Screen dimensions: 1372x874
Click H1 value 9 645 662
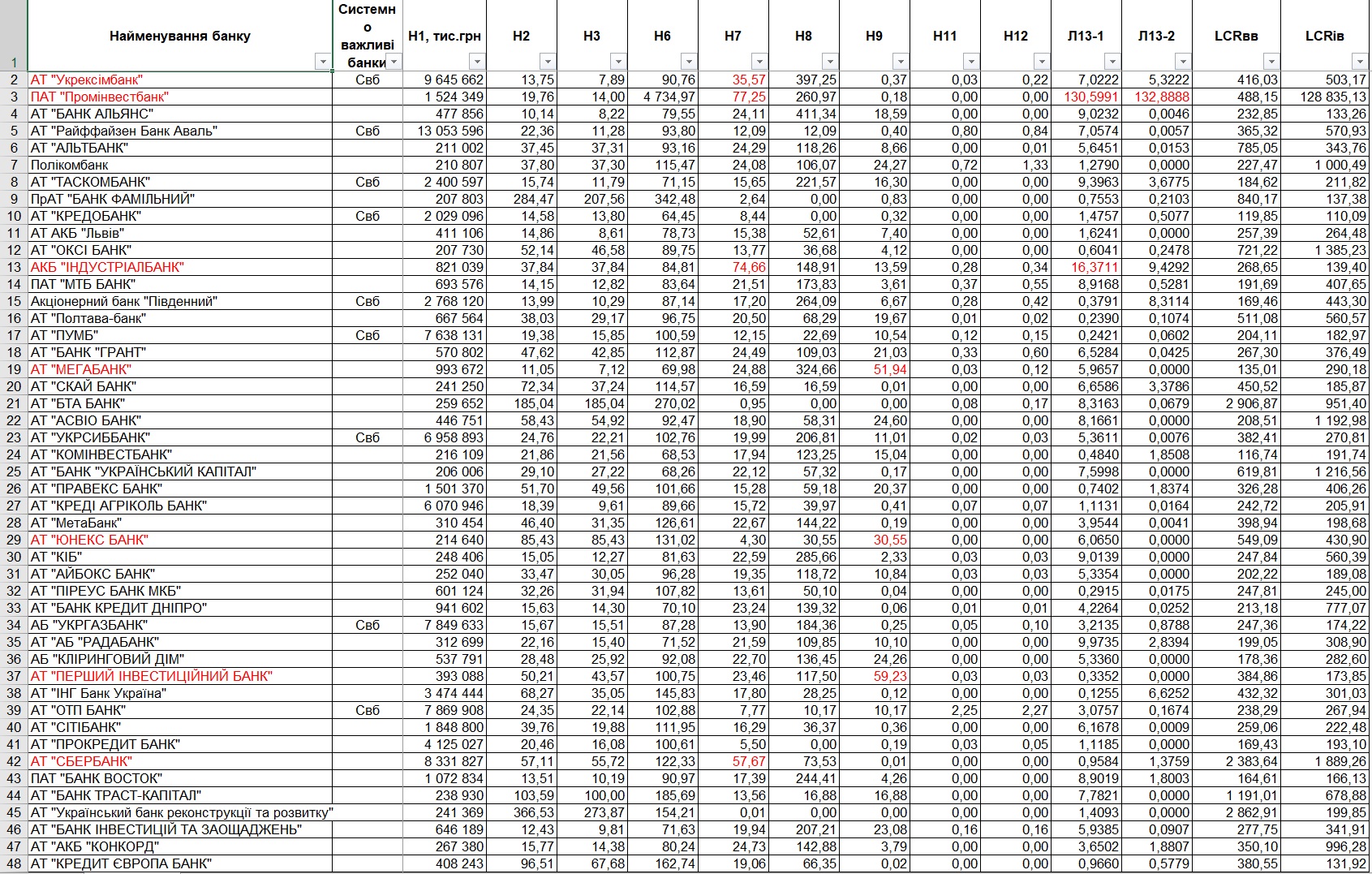(445, 80)
